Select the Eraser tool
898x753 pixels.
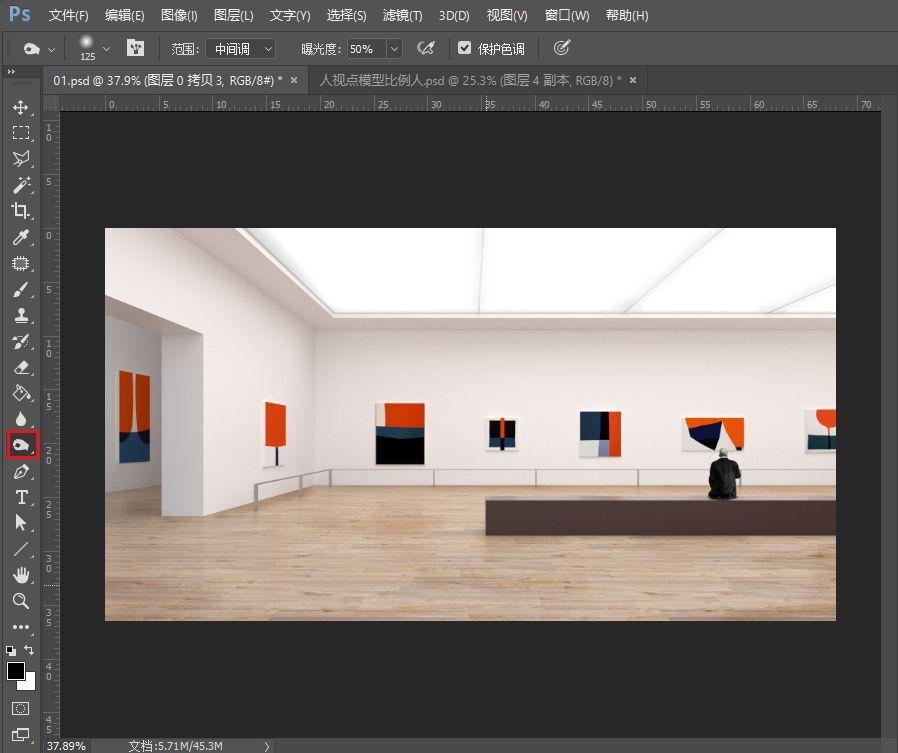21,368
